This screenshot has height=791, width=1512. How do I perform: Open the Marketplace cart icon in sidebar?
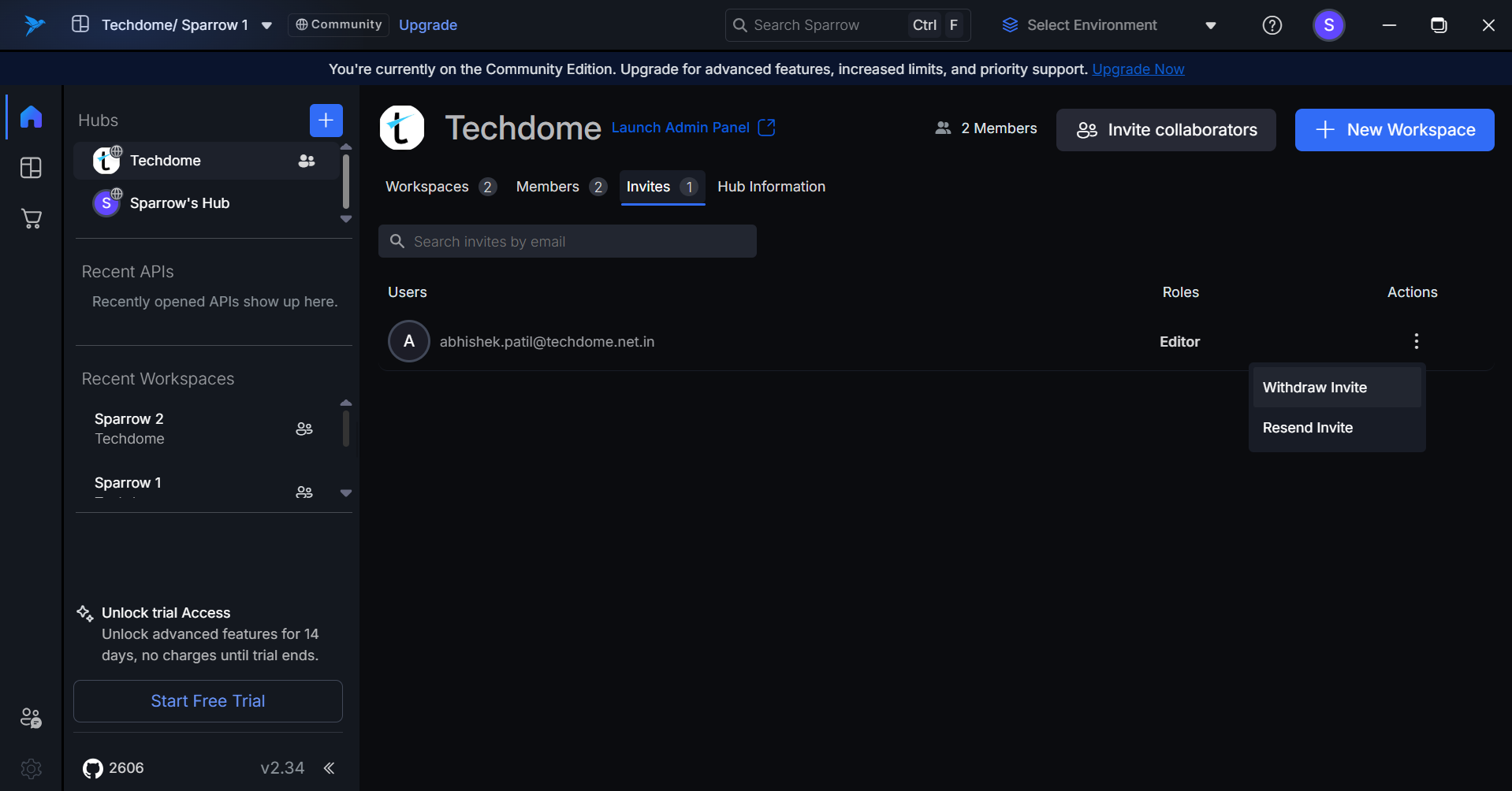click(x=31, y=219)
